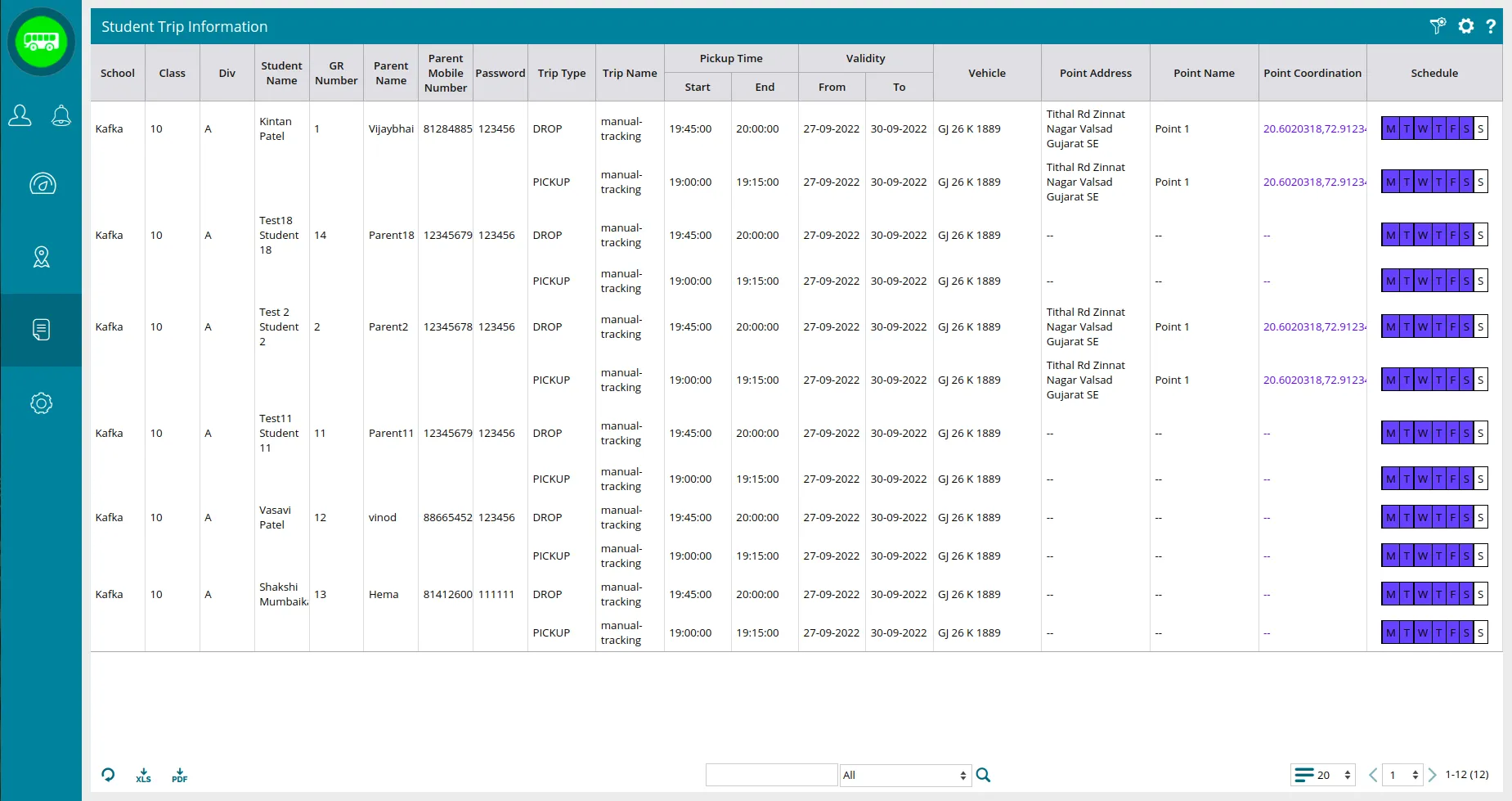Toggle the unselected Sunday in Kintan Patel DROP schedule

tap(1480, 129)
